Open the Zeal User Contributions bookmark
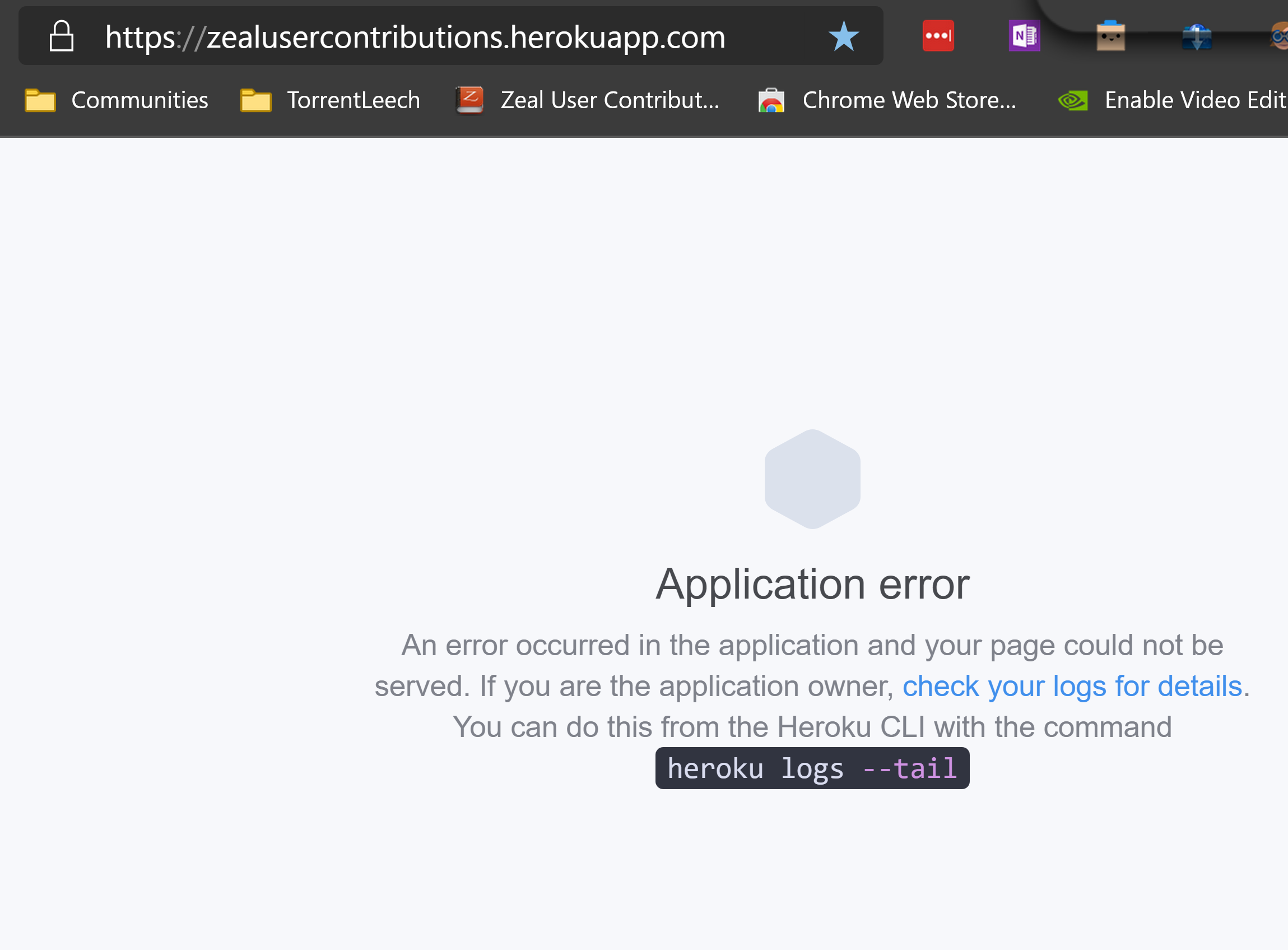The image size is (1288, 950). [608, 100]
